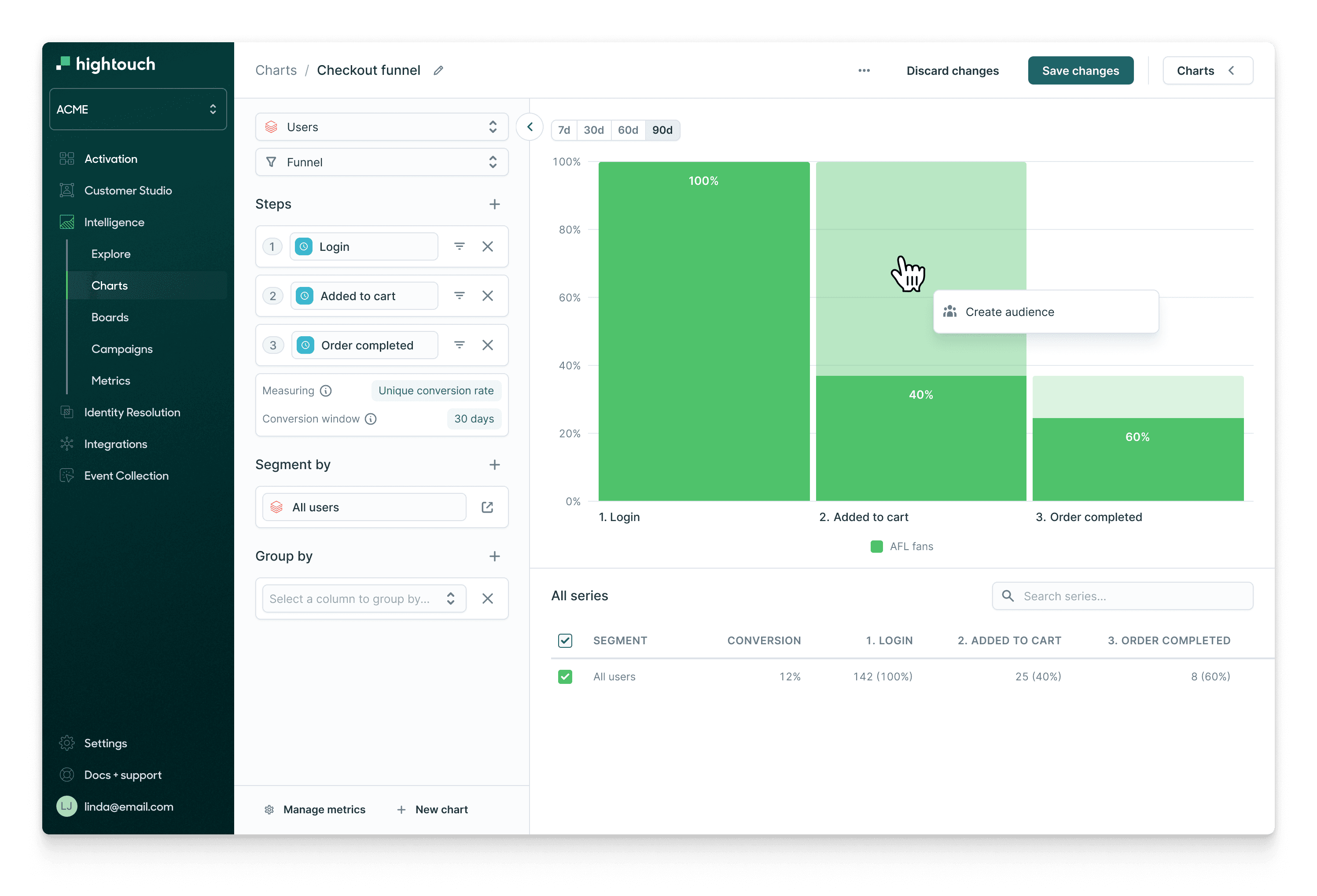Toggle the AFL fans legend entry
This screenshot has height=896, width=1317.
tap(902, 546)
